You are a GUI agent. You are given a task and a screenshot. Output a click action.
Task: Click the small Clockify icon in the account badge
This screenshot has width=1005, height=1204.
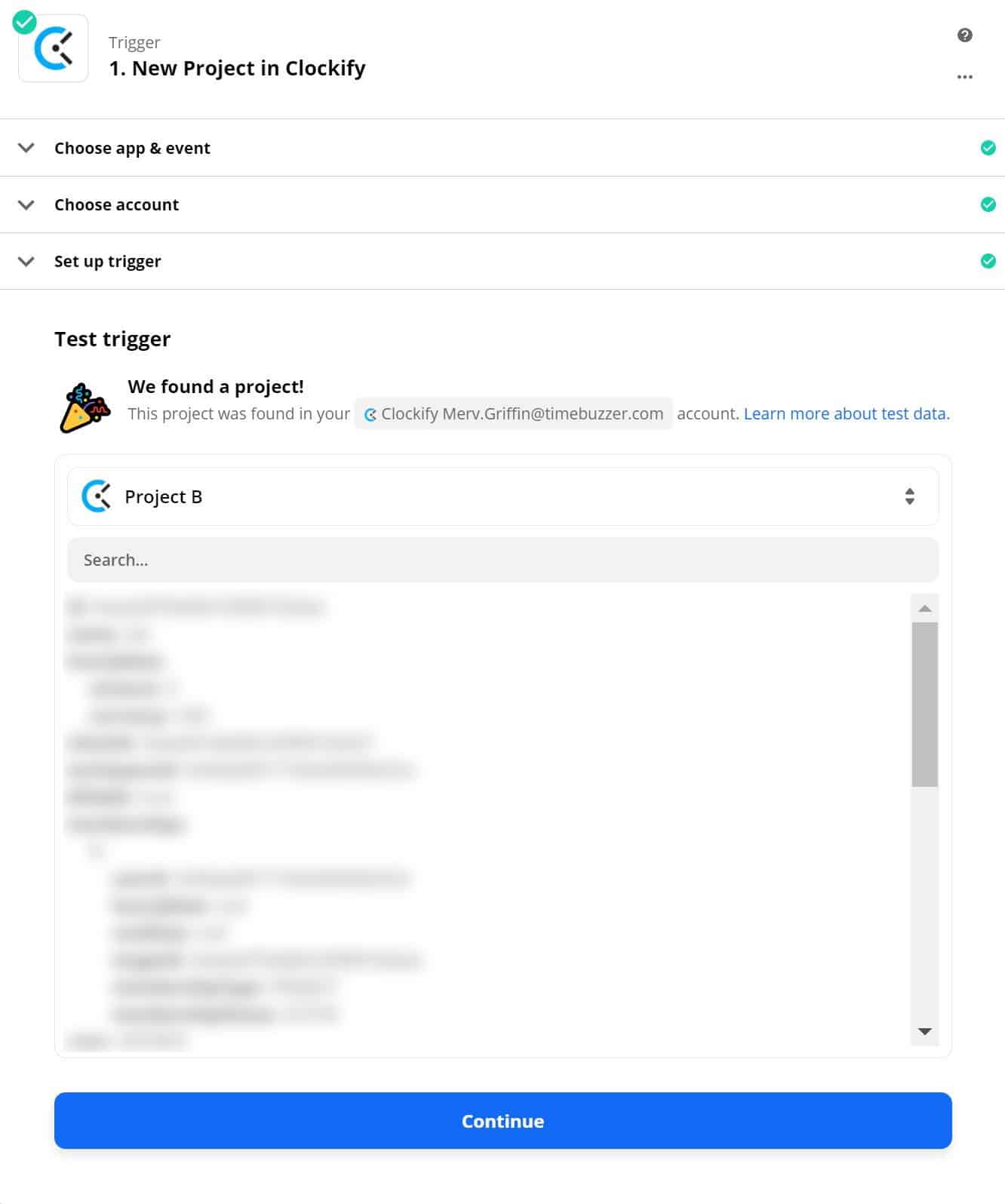click(x=370, y=414)
